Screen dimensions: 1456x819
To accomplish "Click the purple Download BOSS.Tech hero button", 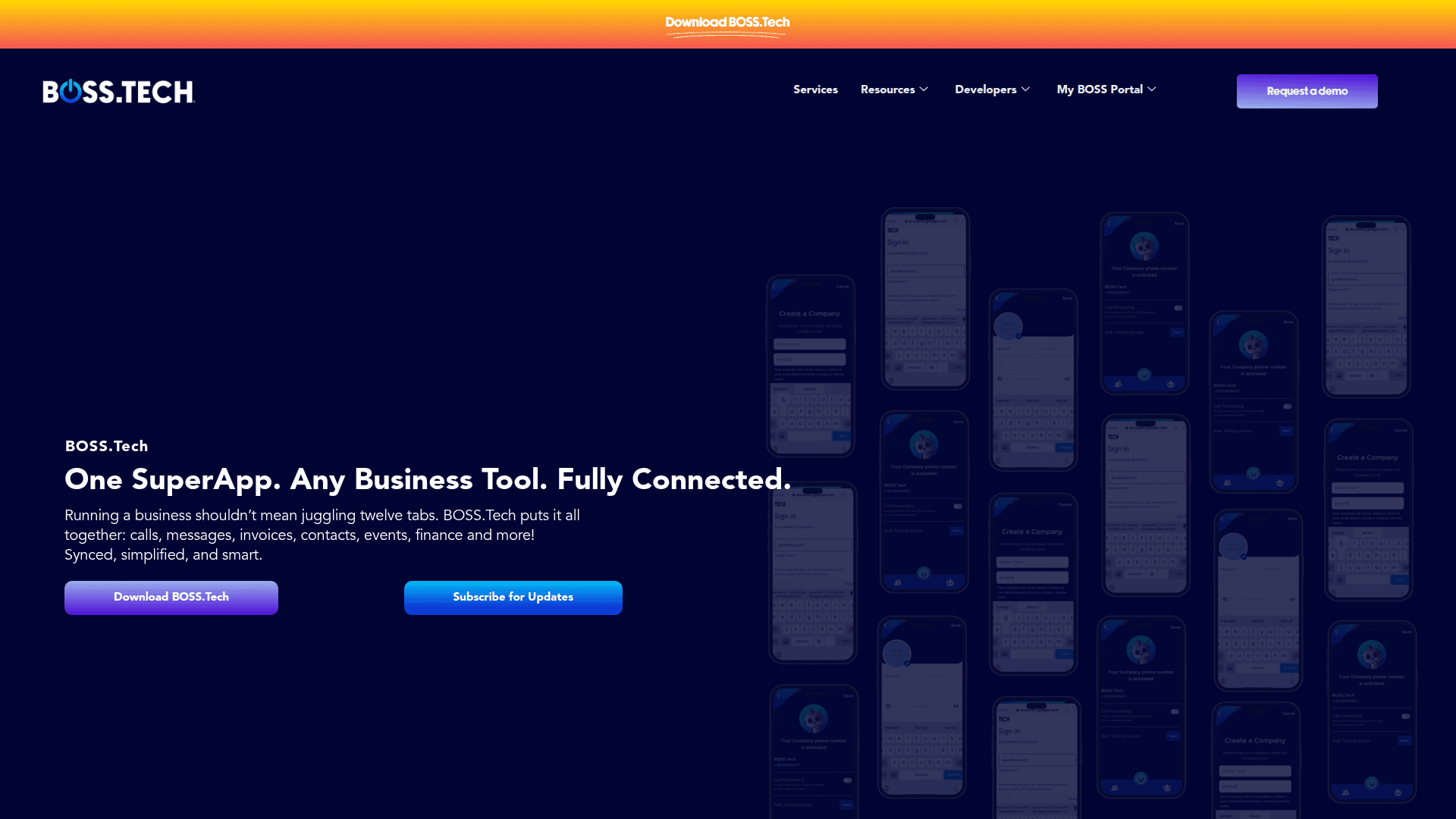I will 171,598.
